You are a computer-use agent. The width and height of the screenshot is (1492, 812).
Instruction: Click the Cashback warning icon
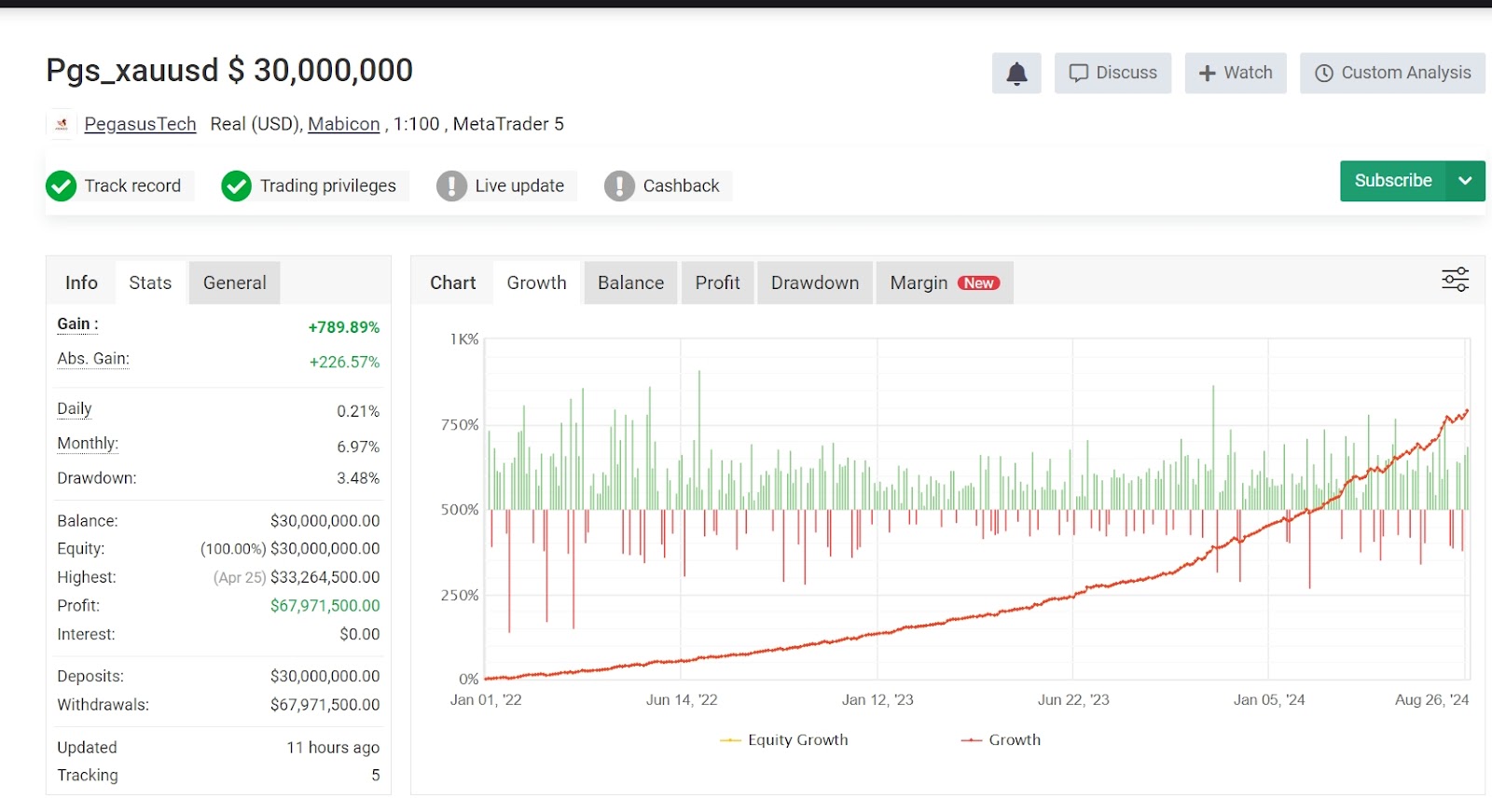point(619,186)
